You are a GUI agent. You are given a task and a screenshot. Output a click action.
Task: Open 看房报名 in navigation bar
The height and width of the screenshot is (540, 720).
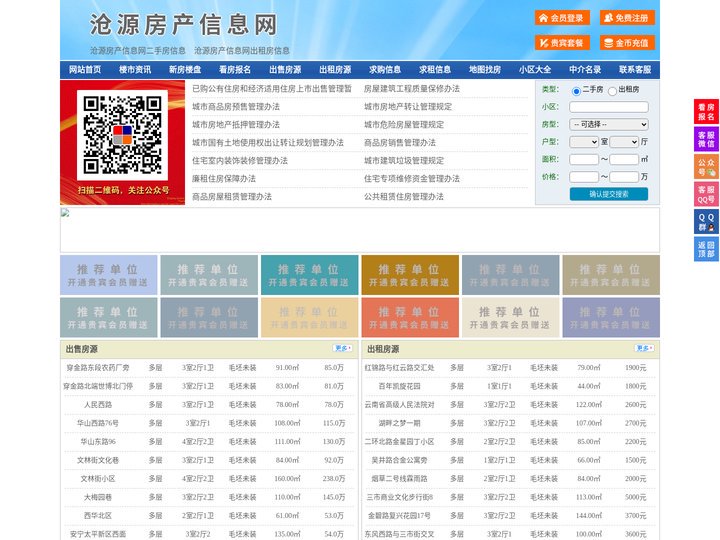pos(235,70)
